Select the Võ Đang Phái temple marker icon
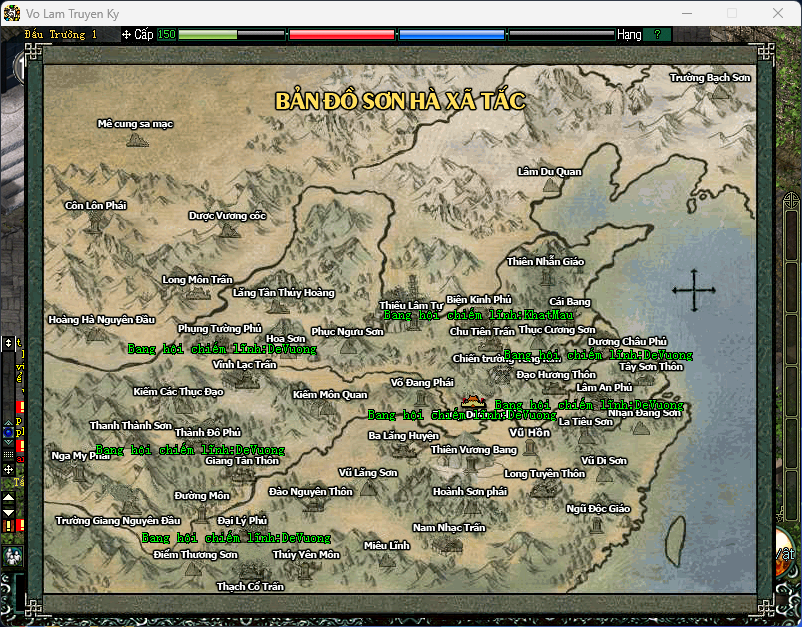The height and width of the screenshot is (627, 802). point(421,397)
